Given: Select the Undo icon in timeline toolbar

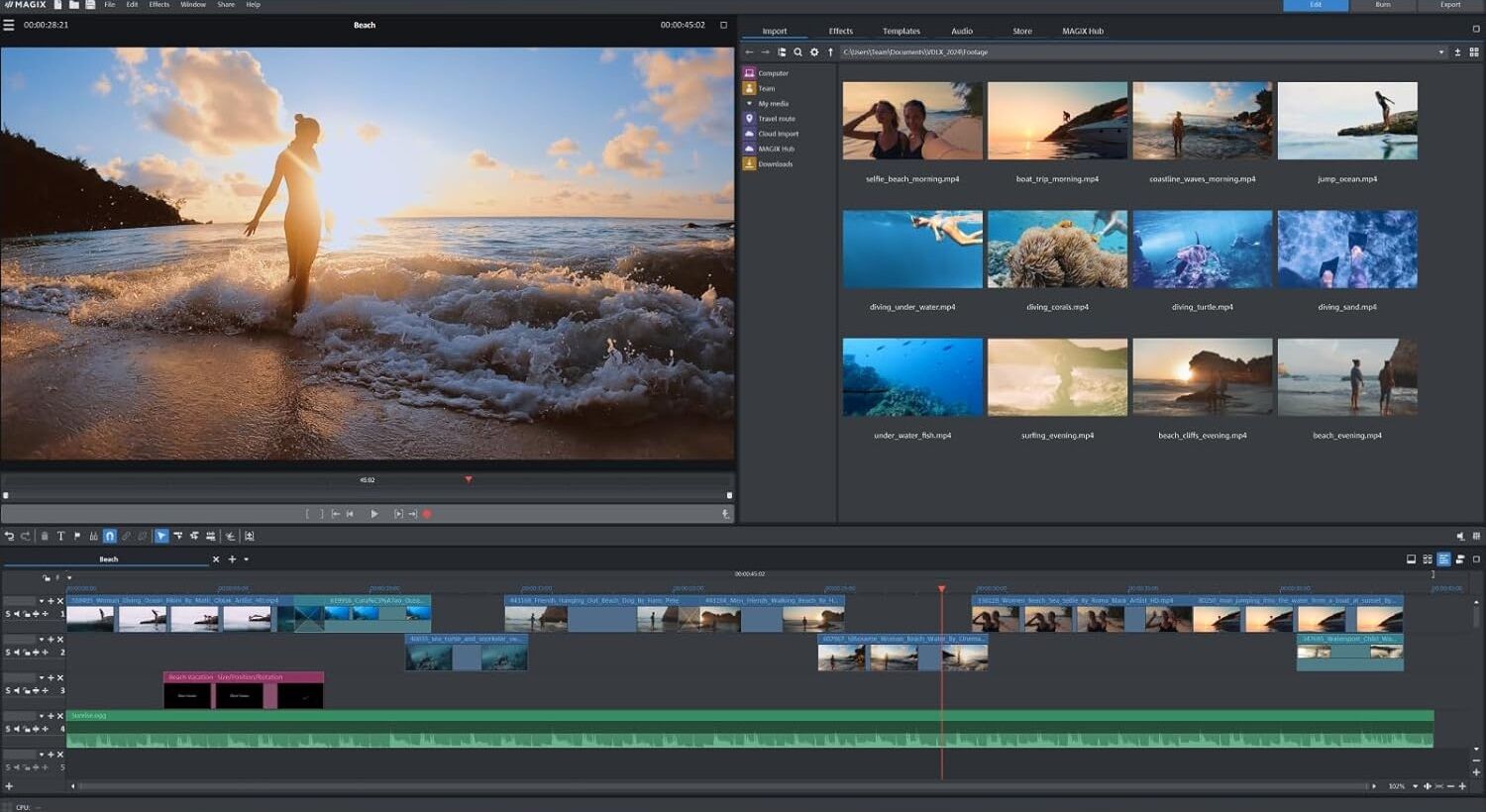Looking at the screenshot, I should (x=10, y=536).
